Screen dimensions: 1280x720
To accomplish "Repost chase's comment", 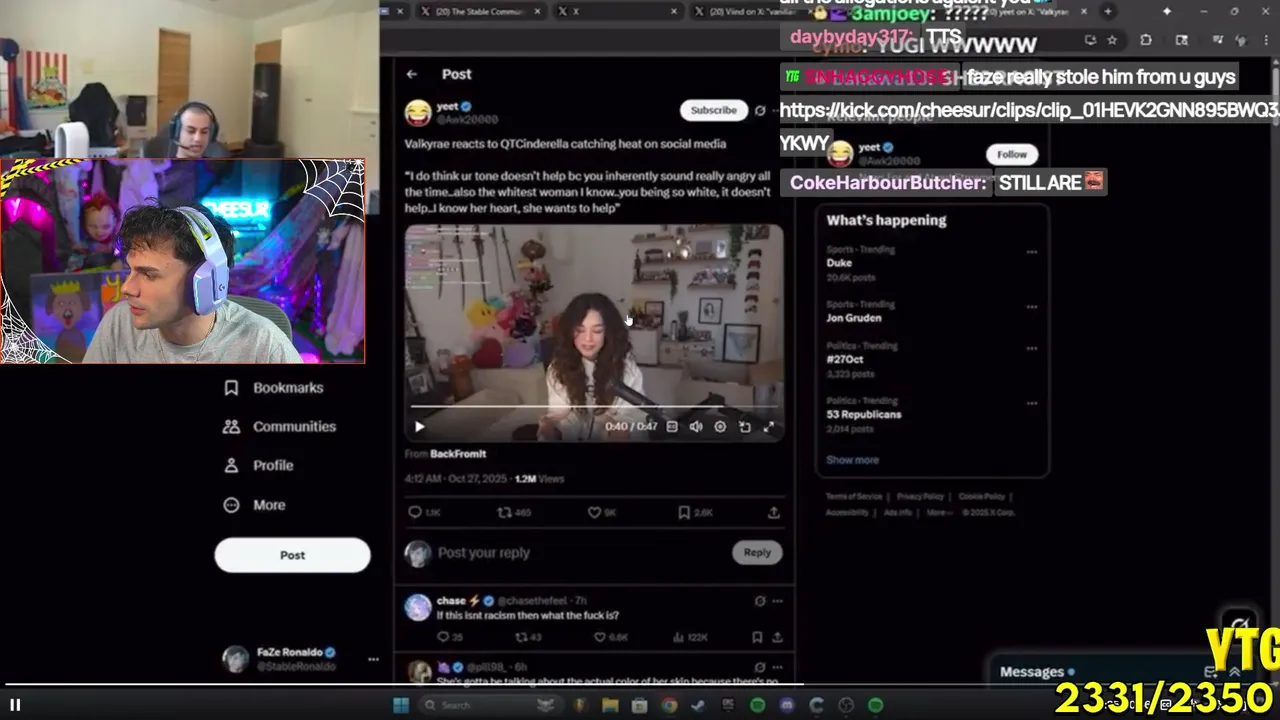I will pos(528,637).
